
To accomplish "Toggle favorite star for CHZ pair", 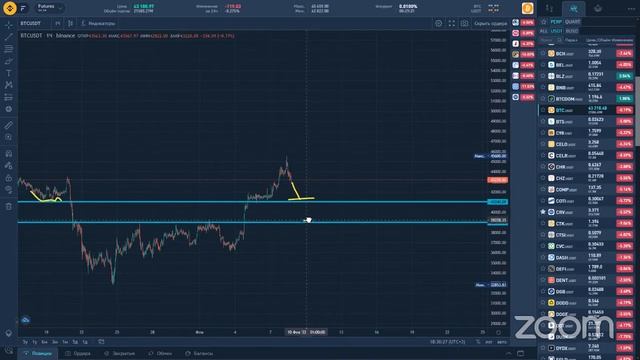I will coord(543,178).
